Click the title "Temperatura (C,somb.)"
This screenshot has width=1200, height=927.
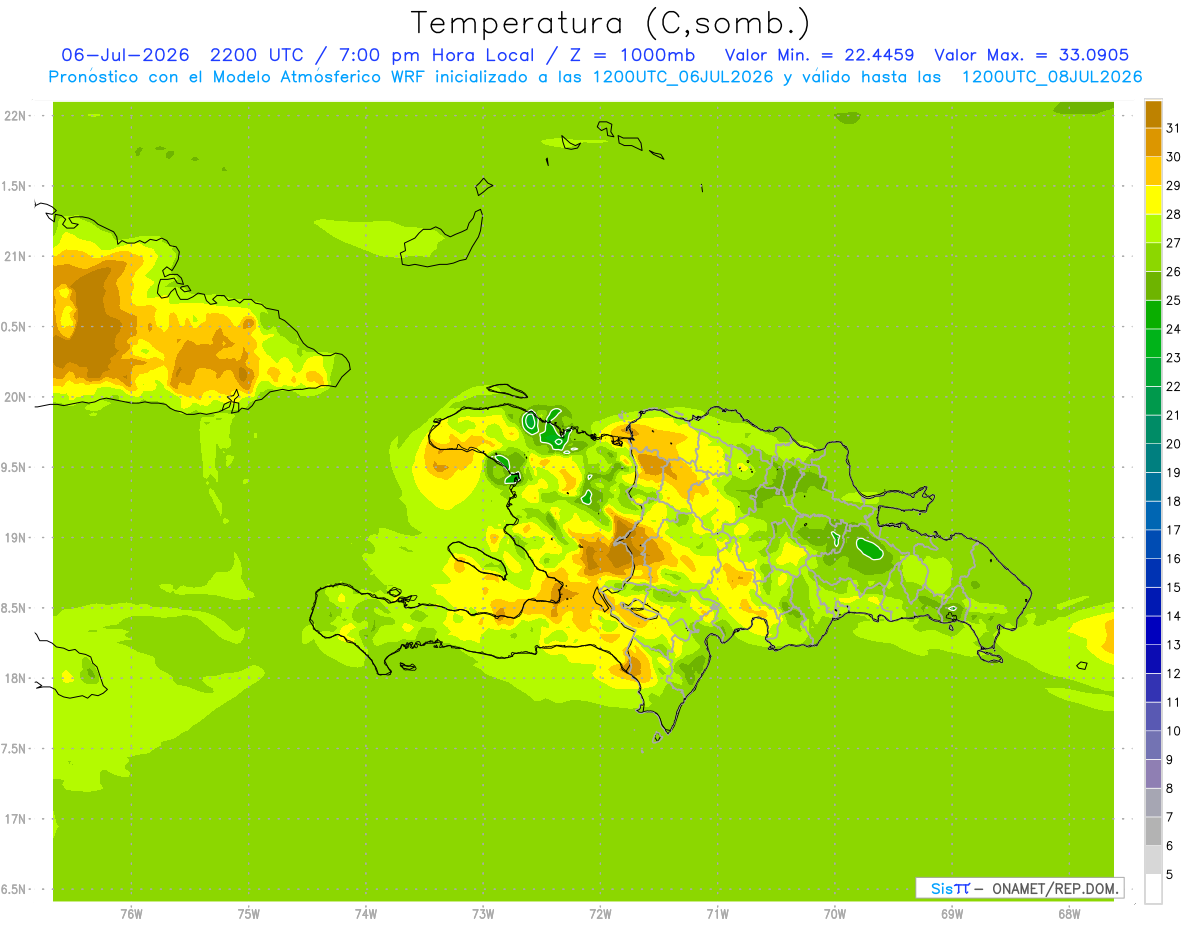(x=611, y=24)
